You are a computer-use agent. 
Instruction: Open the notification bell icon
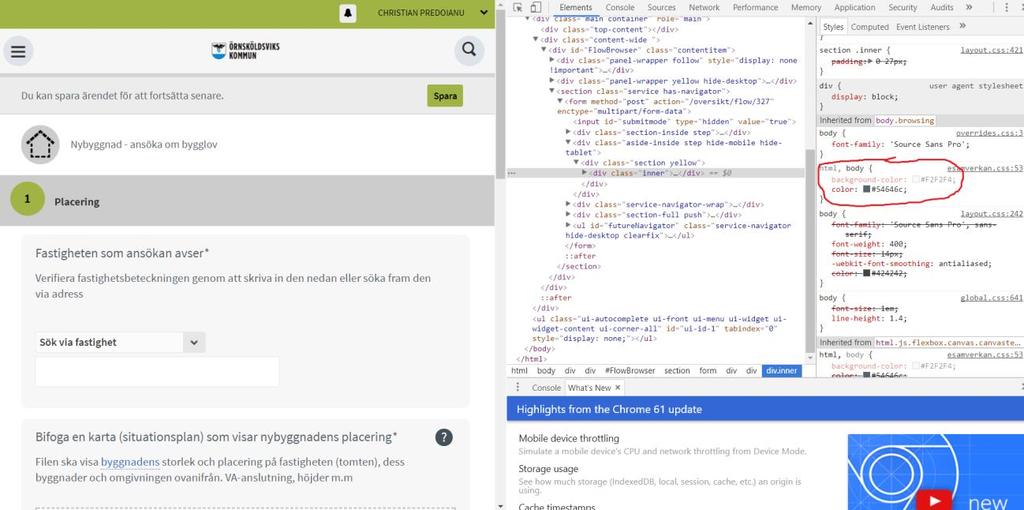[x=348, y=13]
